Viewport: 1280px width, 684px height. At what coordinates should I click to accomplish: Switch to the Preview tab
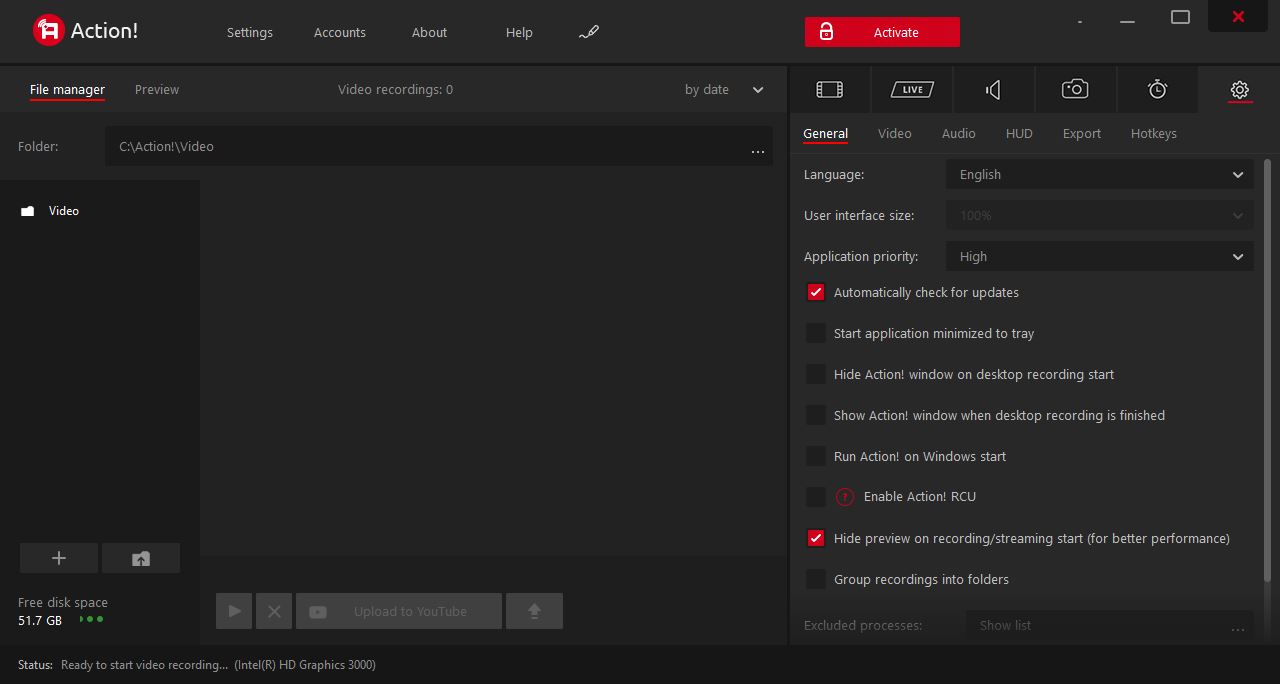[x=157, y=90]
